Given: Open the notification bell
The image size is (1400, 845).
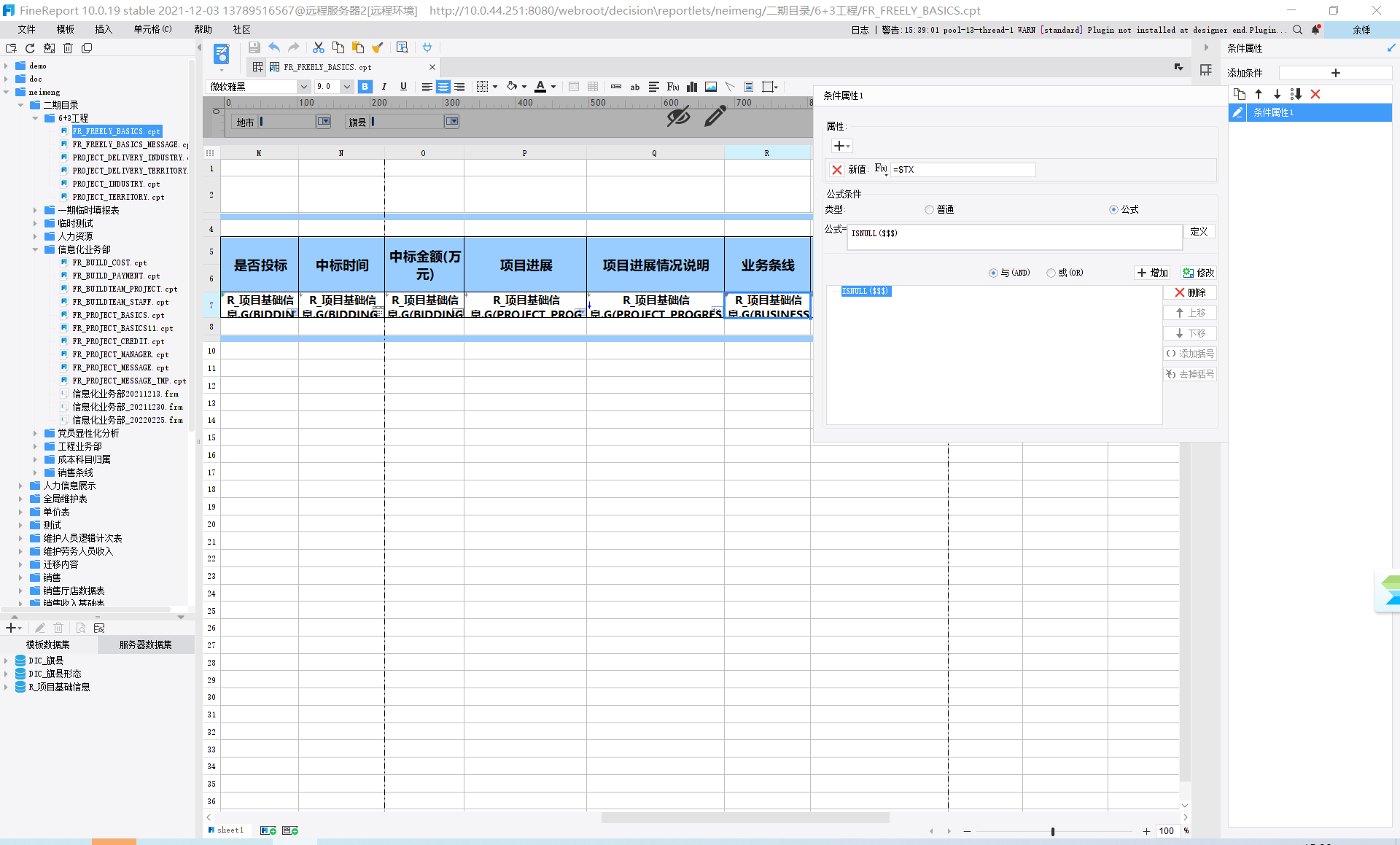Looking at the screenshot, I should [1316, 30].
